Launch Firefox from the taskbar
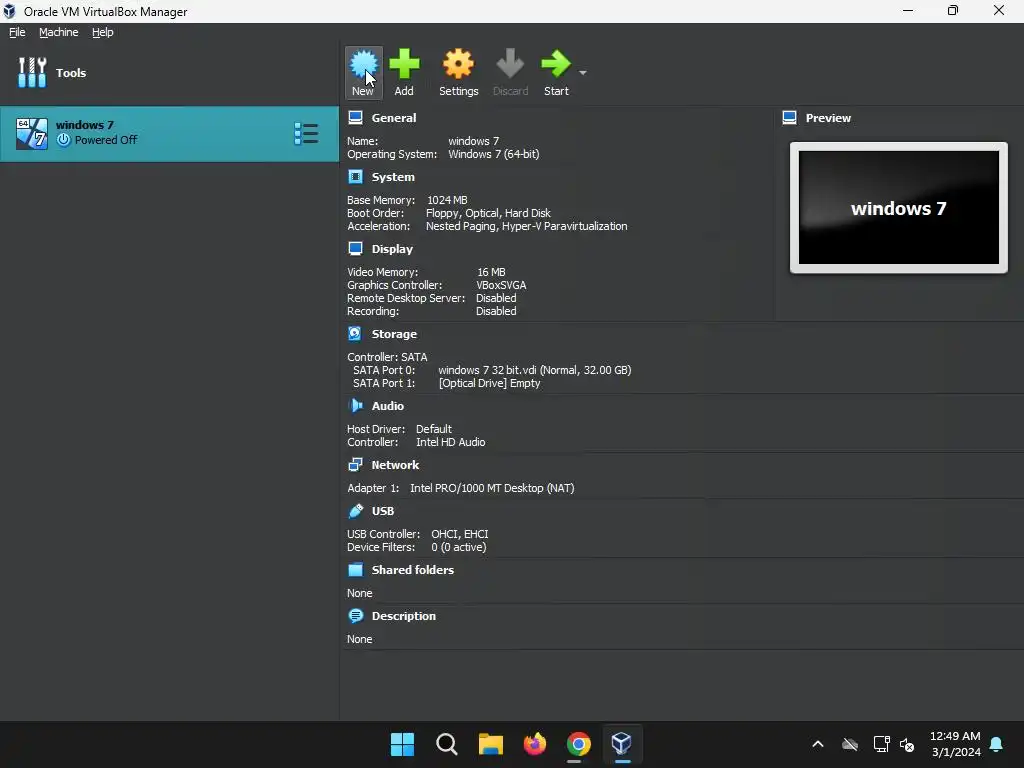Screen dimensions: 1024x768 (535, 744)
